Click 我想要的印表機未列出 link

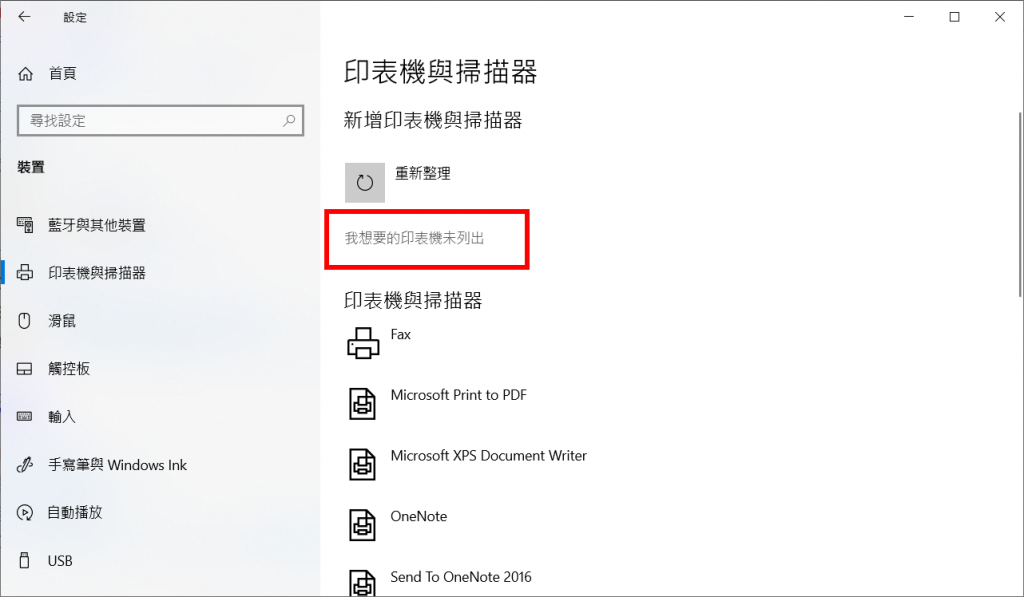coord(414,238)
